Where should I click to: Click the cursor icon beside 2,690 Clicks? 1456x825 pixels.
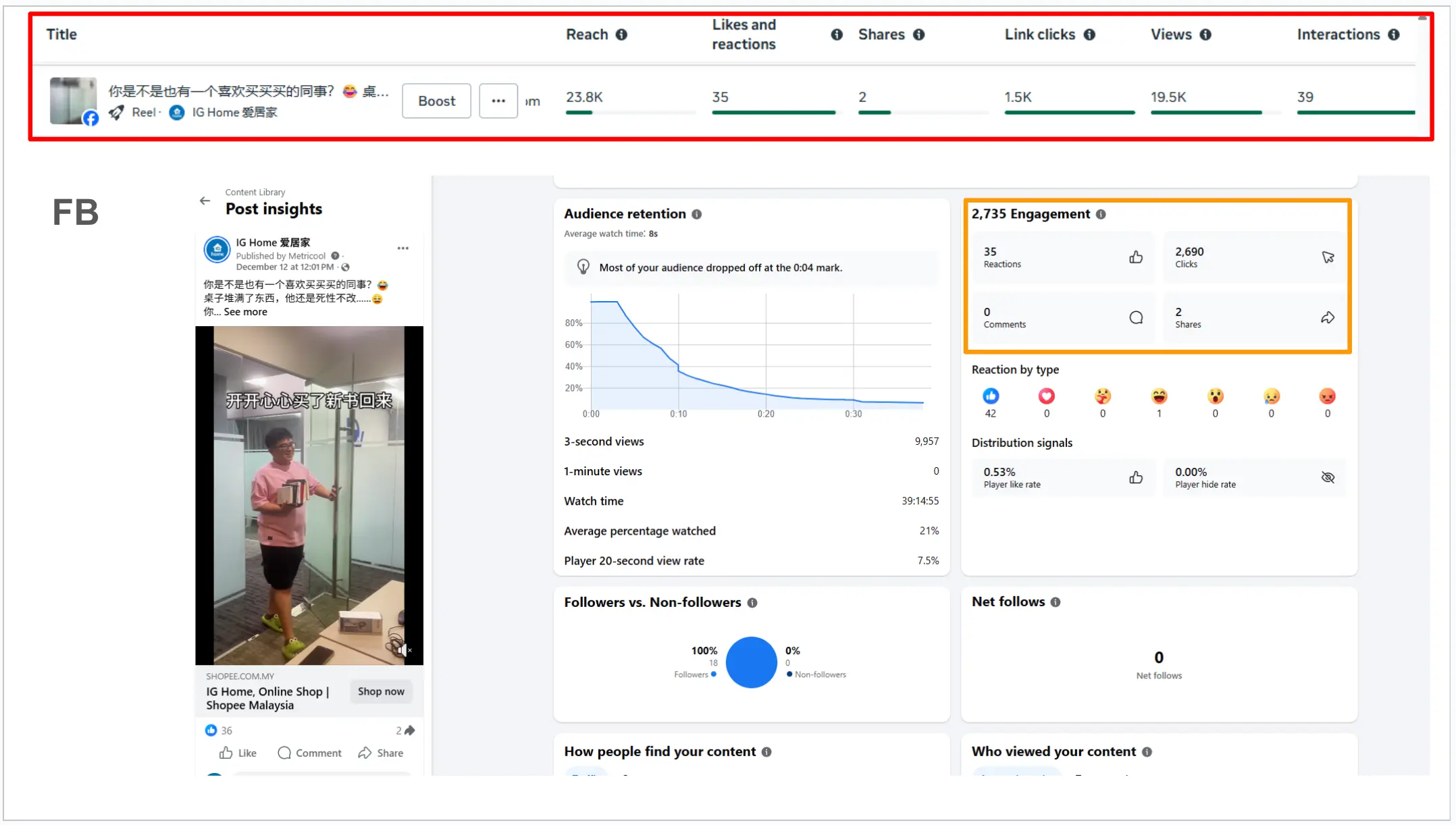click(1328, 257)
